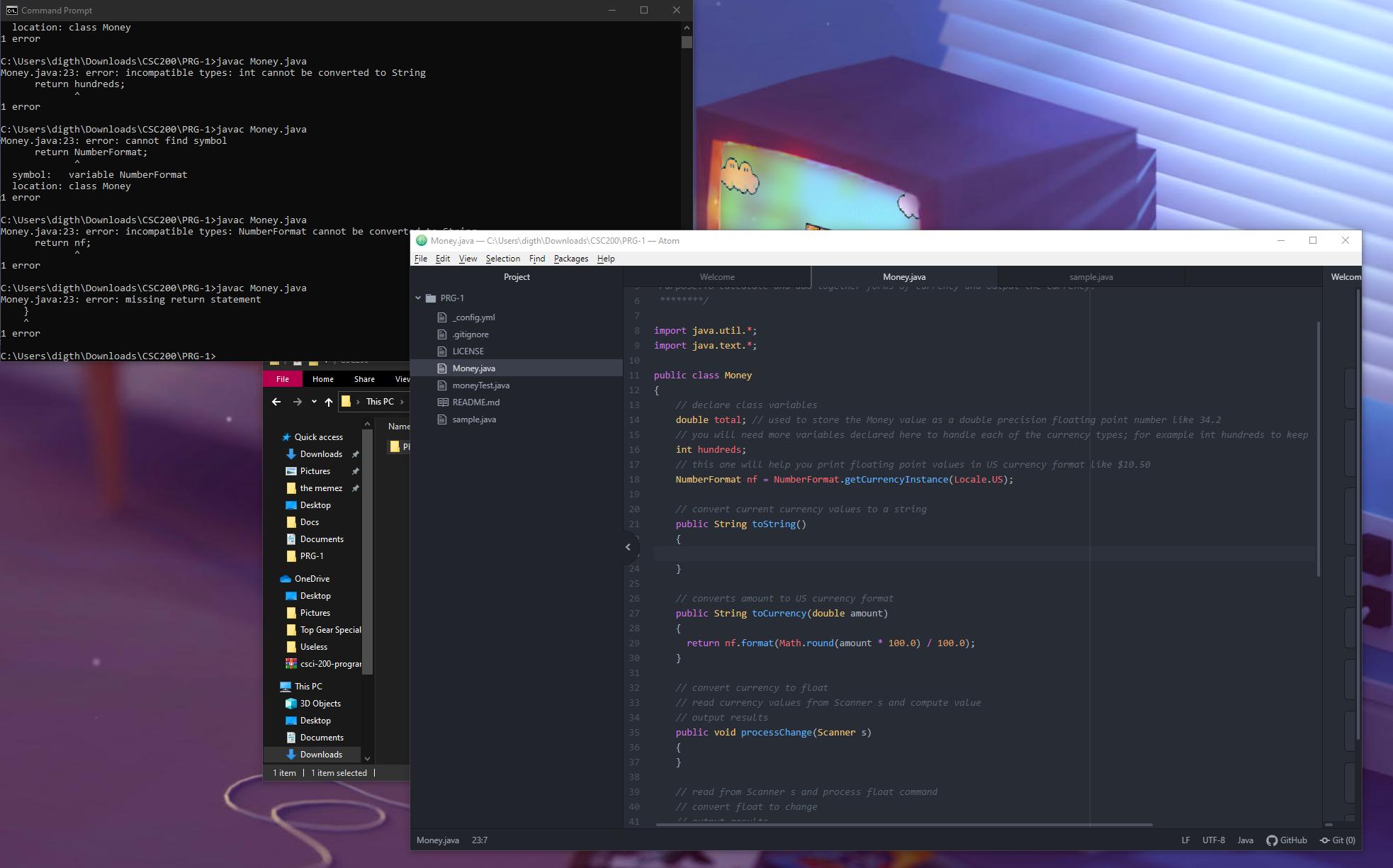The width and height of the screenshot is (1393, 868).
Task: Click the Command Prompt vertical scrollbar thumb
Action: 686,42
